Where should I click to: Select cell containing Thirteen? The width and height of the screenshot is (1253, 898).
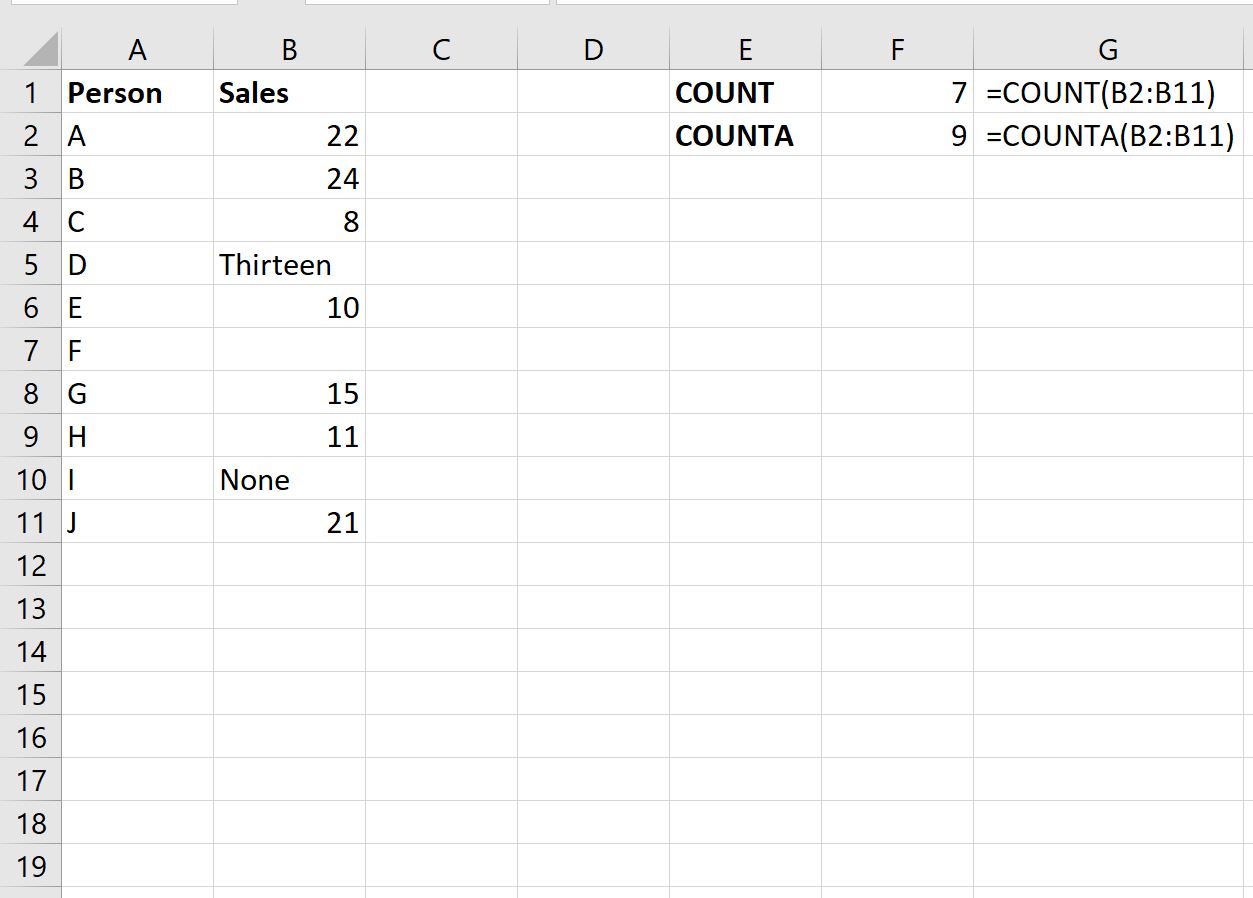(x=289, y=265)
